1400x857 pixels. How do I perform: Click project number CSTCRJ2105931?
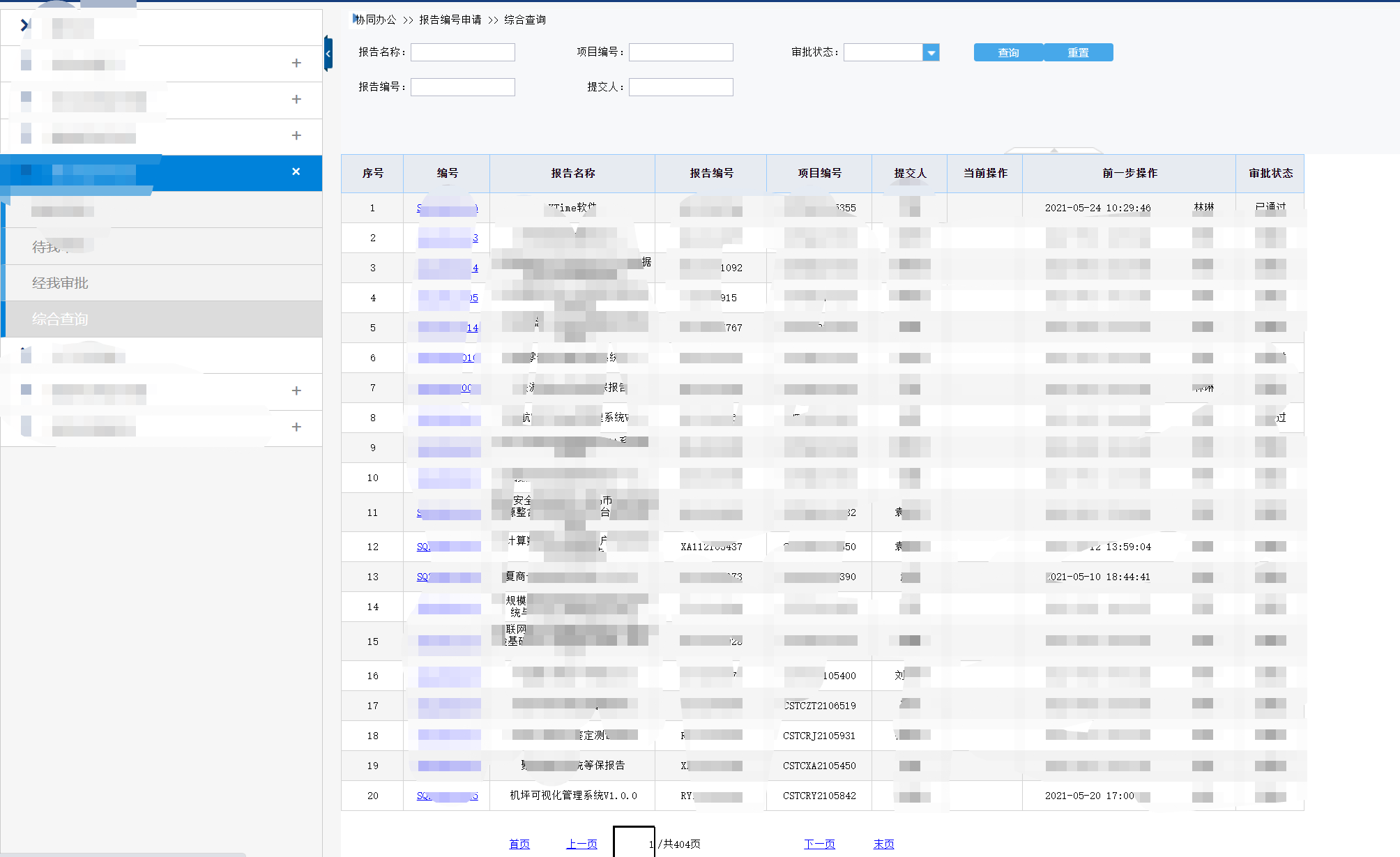coord(819,736)
